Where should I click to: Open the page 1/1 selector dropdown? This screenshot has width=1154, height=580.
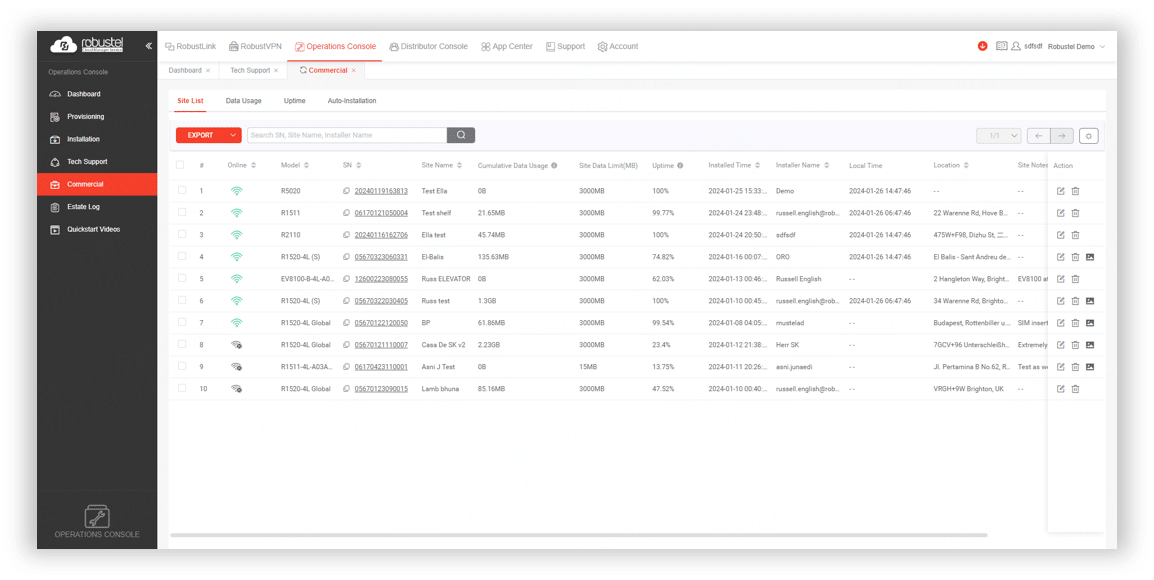(x=999, y=136)
